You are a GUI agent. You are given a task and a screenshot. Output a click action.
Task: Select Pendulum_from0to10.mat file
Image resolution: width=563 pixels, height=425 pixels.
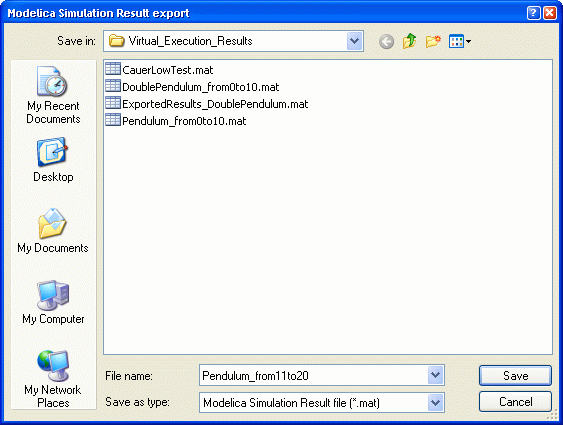176,121
